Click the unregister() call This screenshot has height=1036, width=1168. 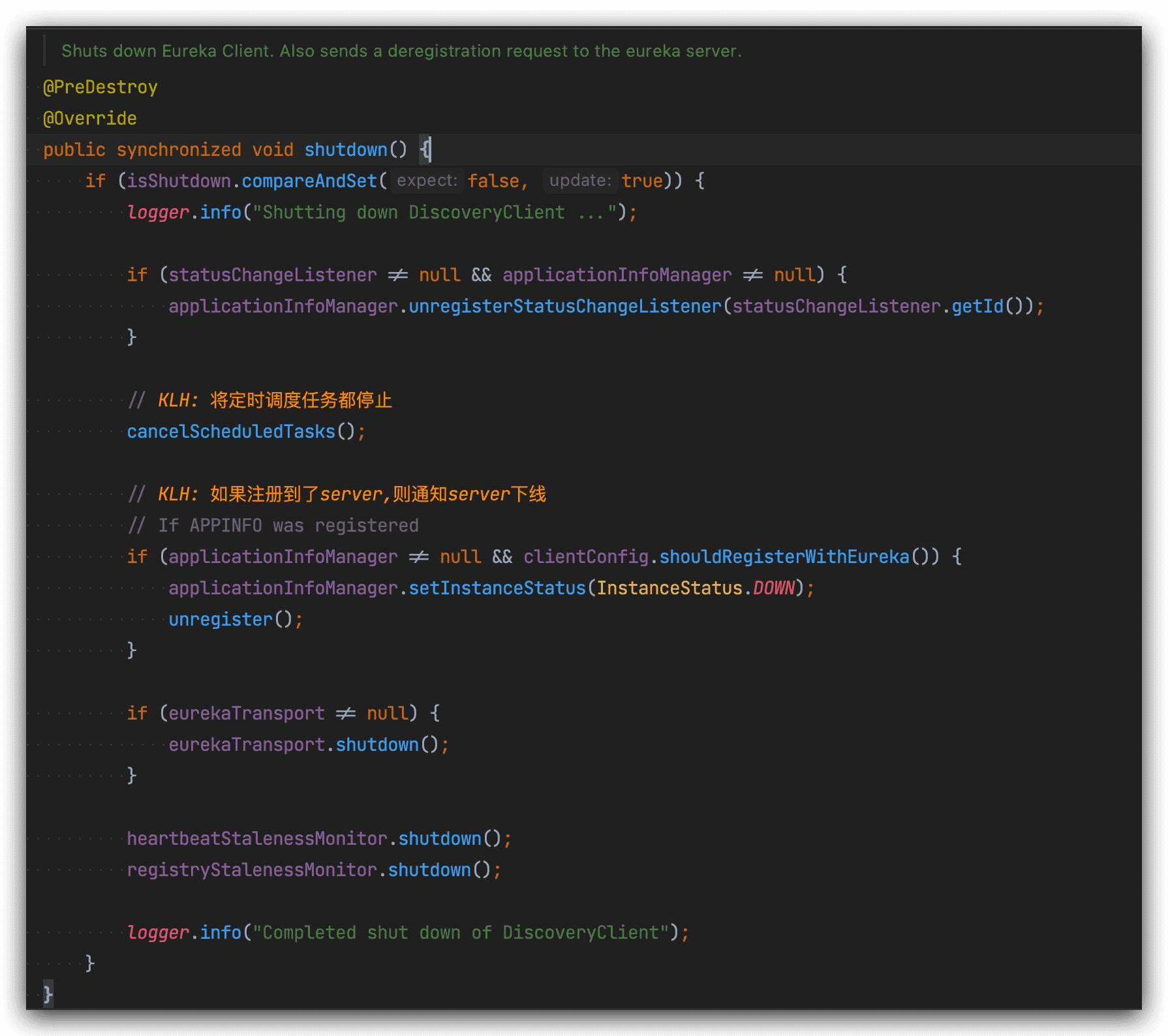tap(230, 619)
